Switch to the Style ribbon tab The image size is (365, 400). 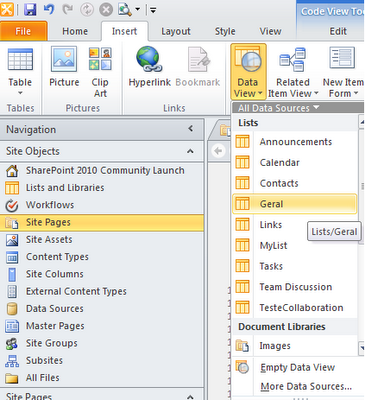tap(225, 31)
